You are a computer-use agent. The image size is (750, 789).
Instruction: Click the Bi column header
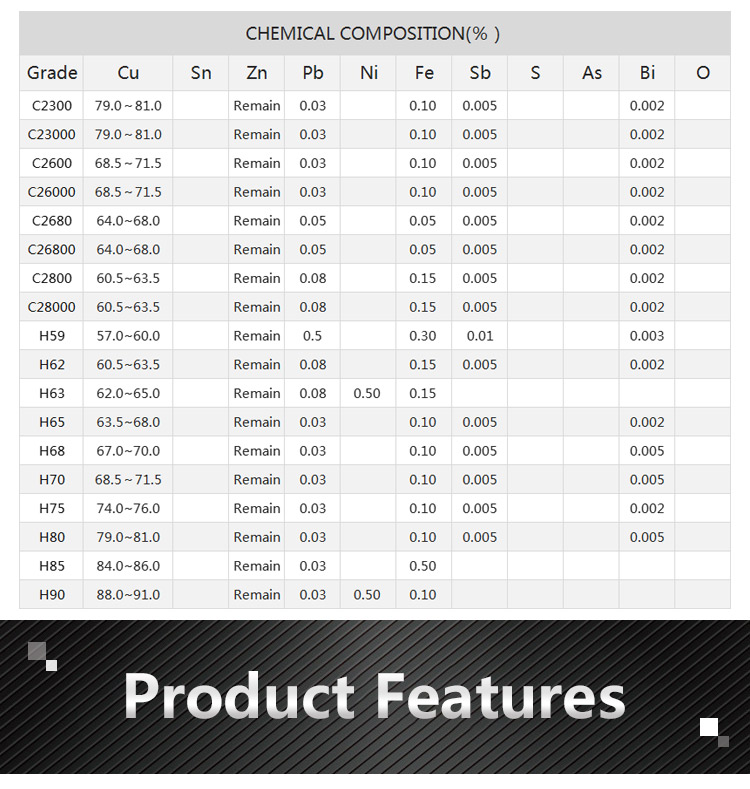(x=647, y=73)
